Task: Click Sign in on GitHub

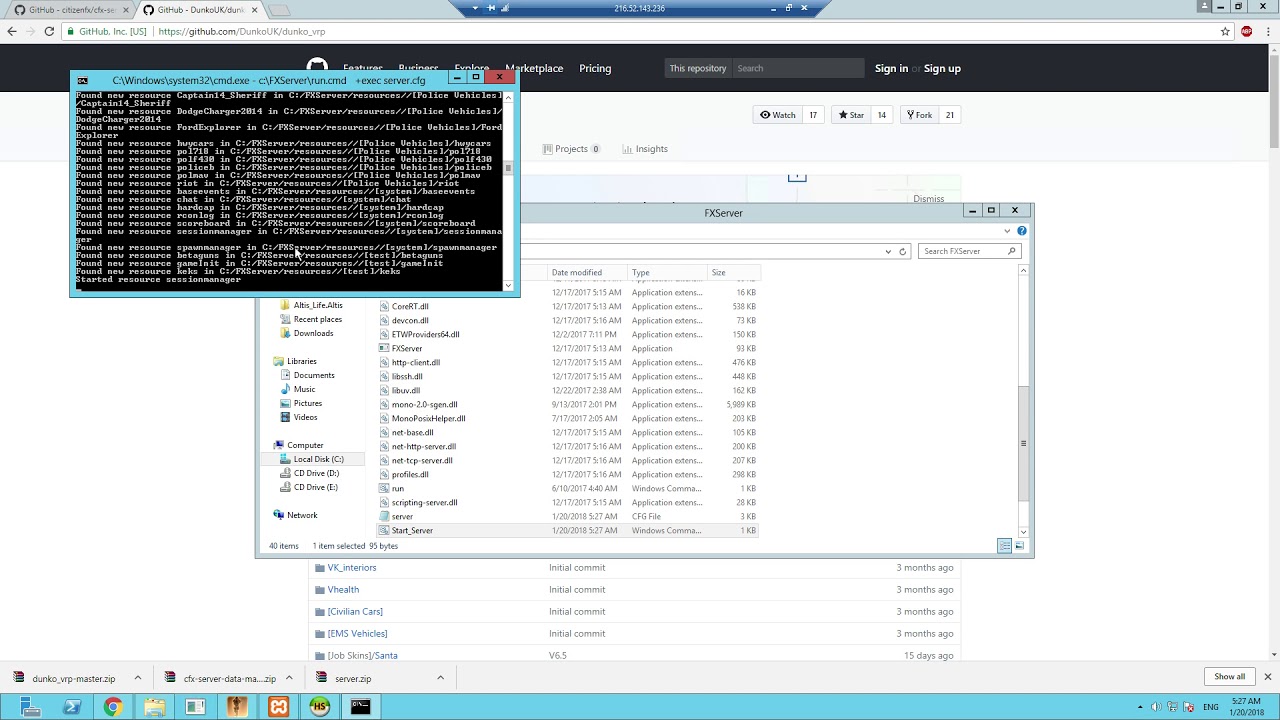Action: click(891, 68)
